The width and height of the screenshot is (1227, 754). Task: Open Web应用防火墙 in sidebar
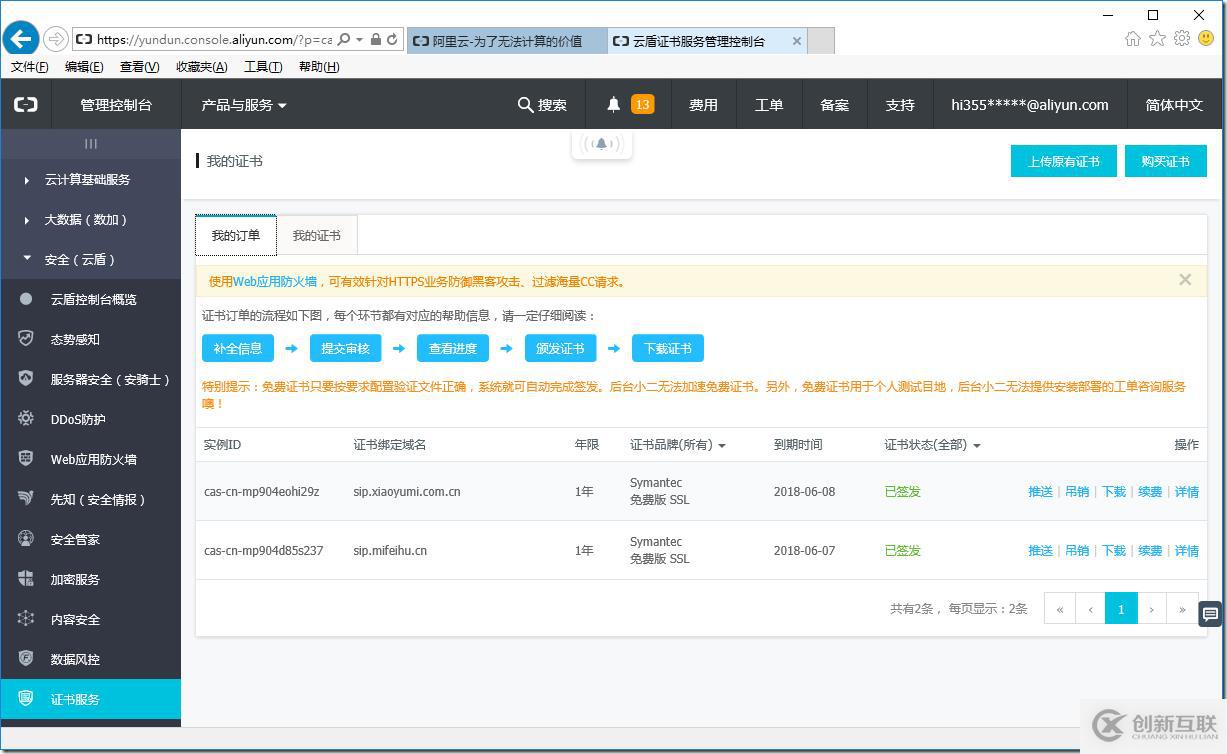pos(90,459)
